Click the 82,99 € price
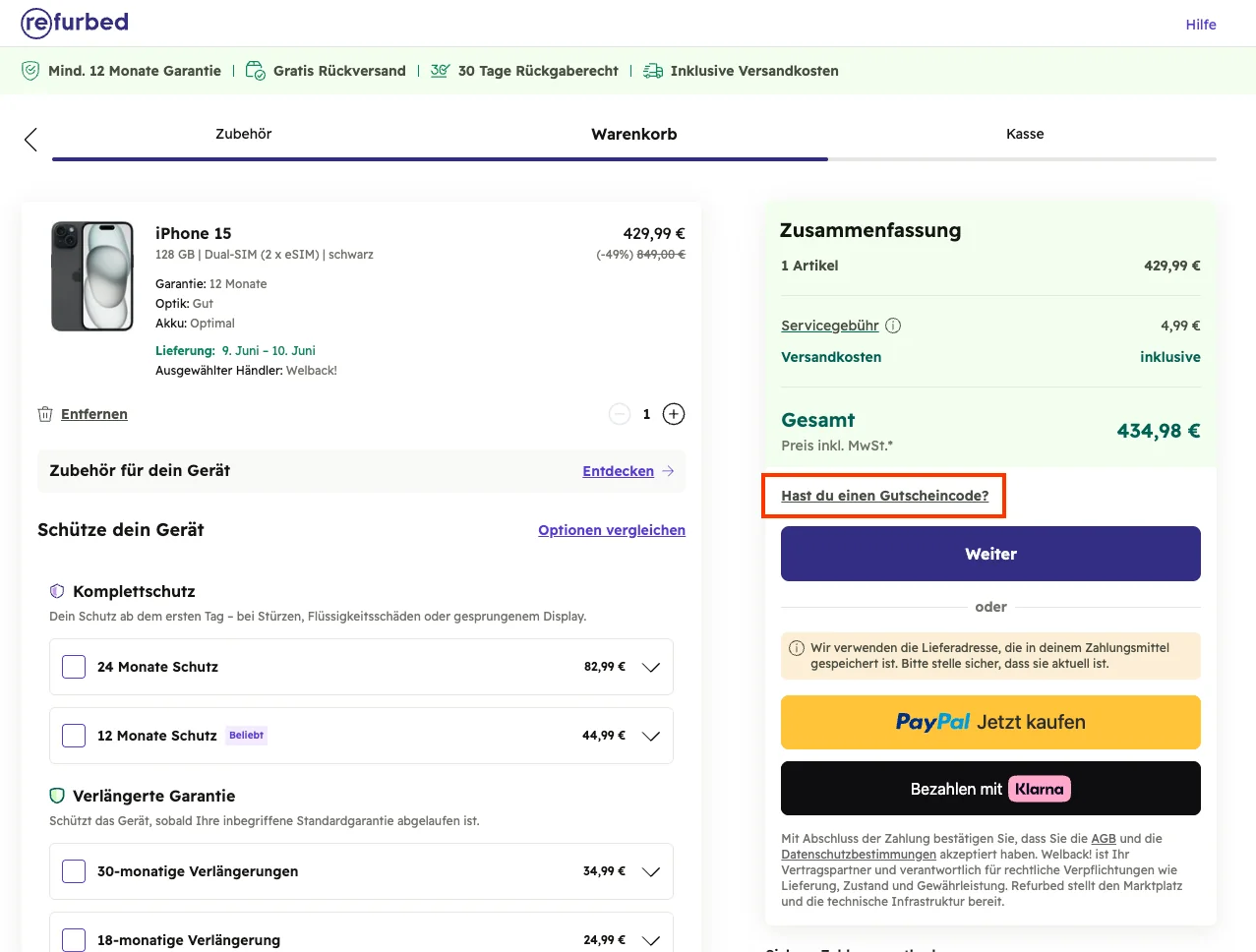Screen dimensions: 1256x952 605,667
